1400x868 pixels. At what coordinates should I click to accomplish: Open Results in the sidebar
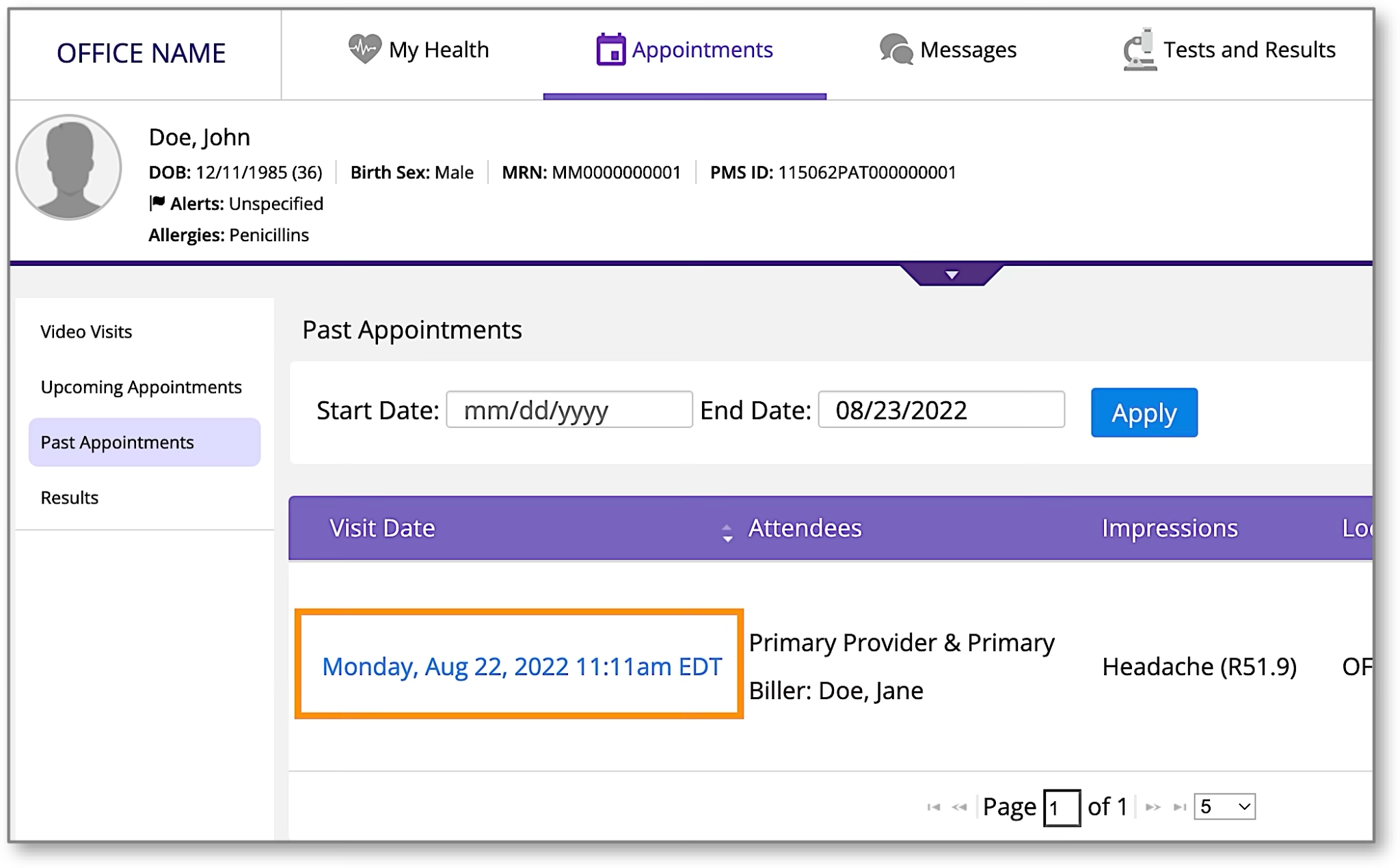pyautogui.click(x=70, y=498)
